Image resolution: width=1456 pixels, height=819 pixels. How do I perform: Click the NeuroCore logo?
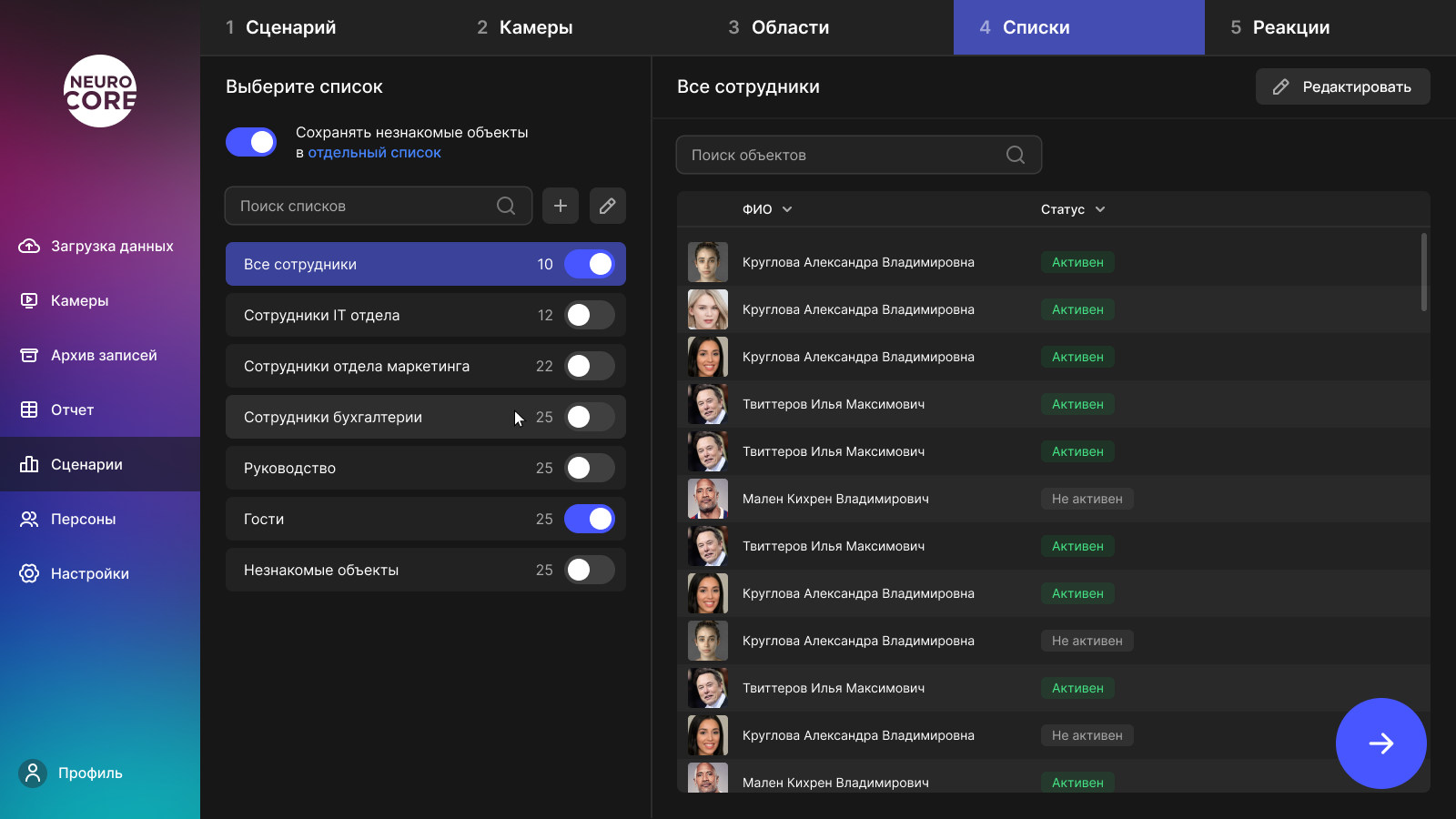coord(100,91)
